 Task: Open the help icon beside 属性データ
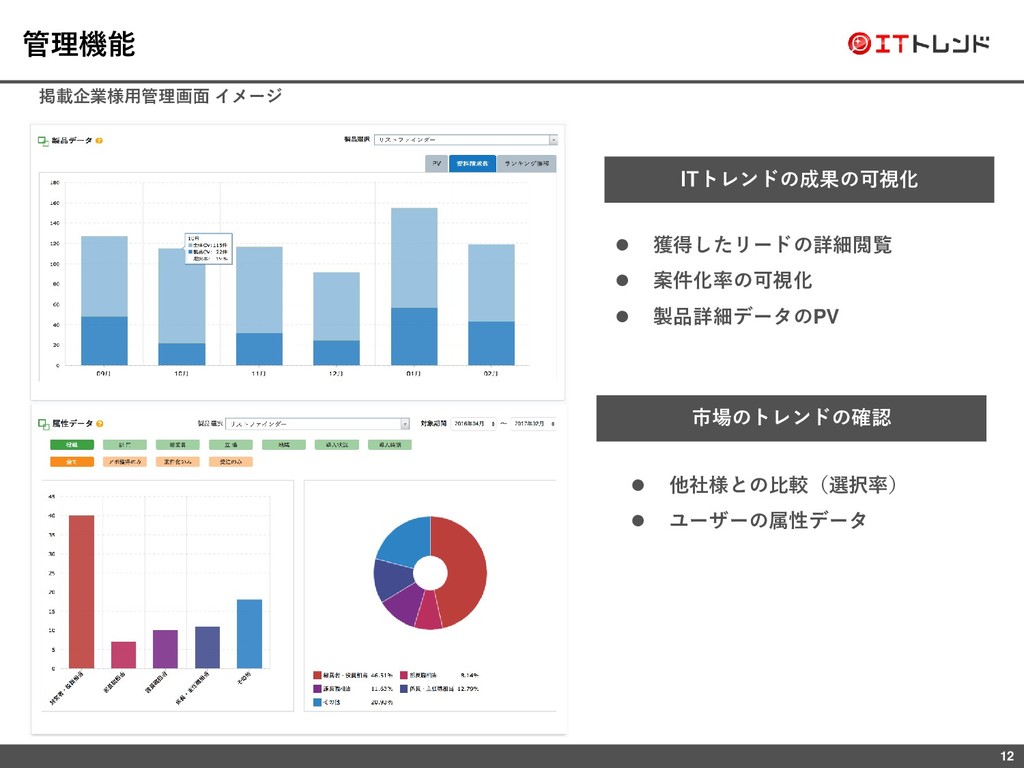point(99,424)
